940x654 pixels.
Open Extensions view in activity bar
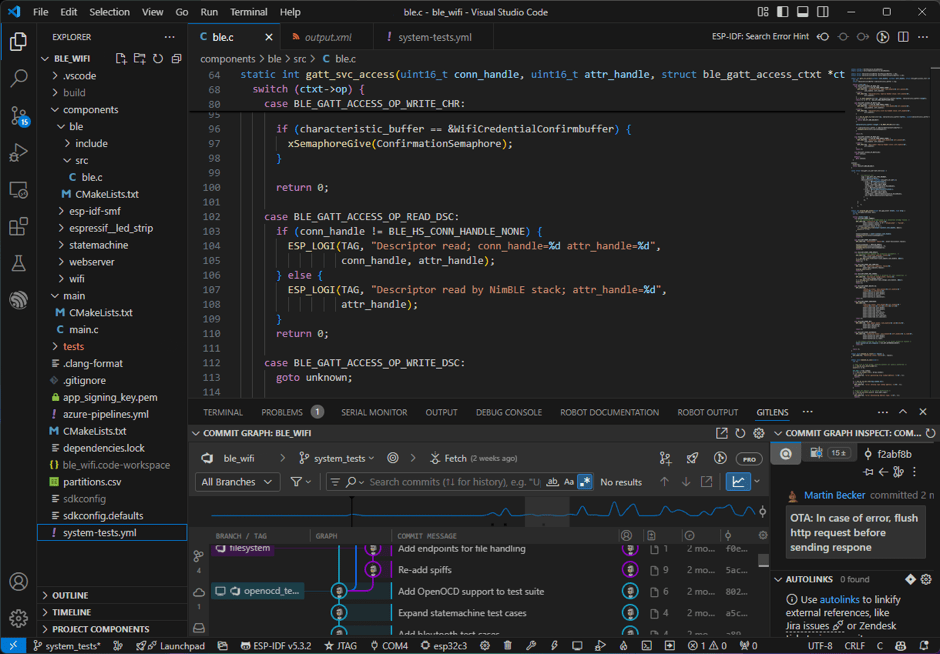[x=19, y=226]
